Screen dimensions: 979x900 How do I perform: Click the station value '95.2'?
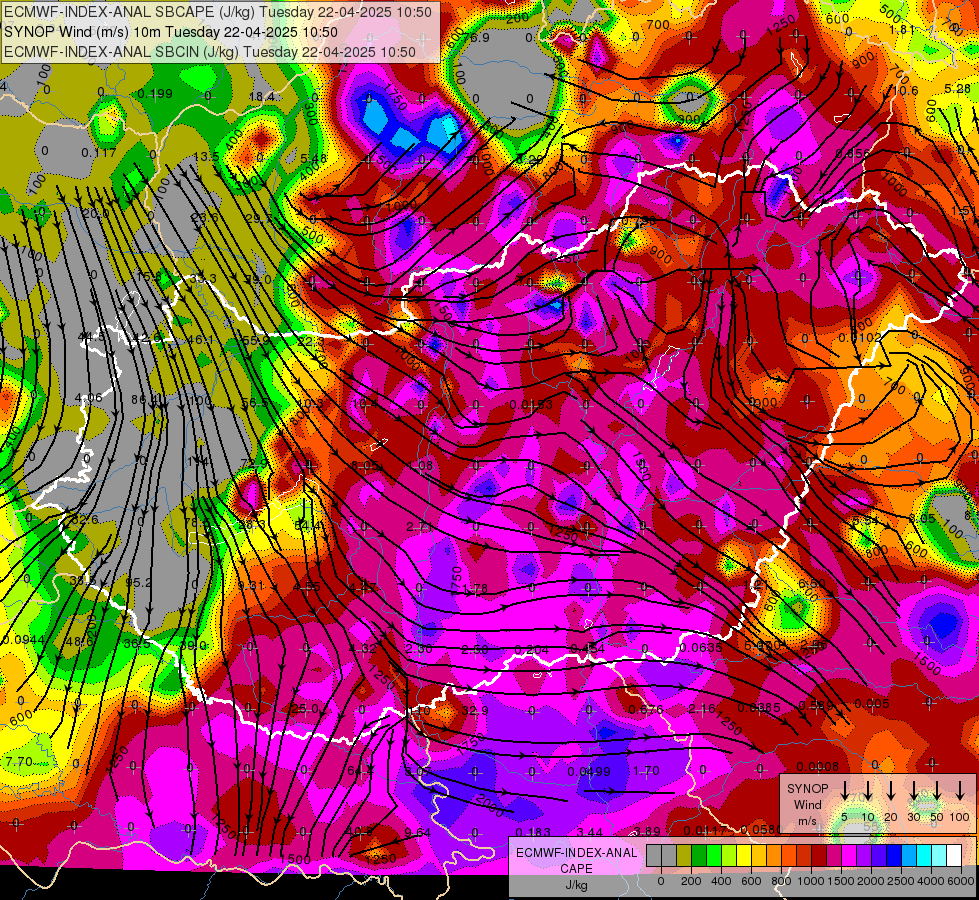click(x=138, y=583)
